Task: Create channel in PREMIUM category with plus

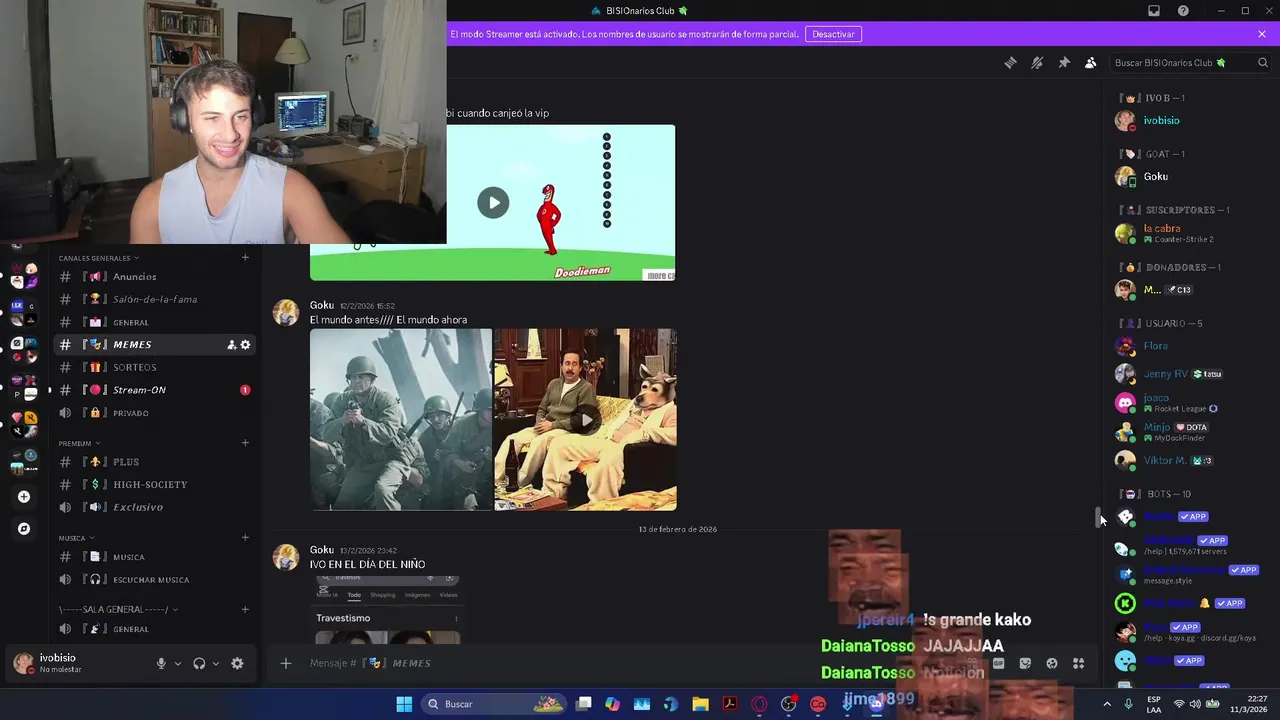Action: (x=245, y=443)
